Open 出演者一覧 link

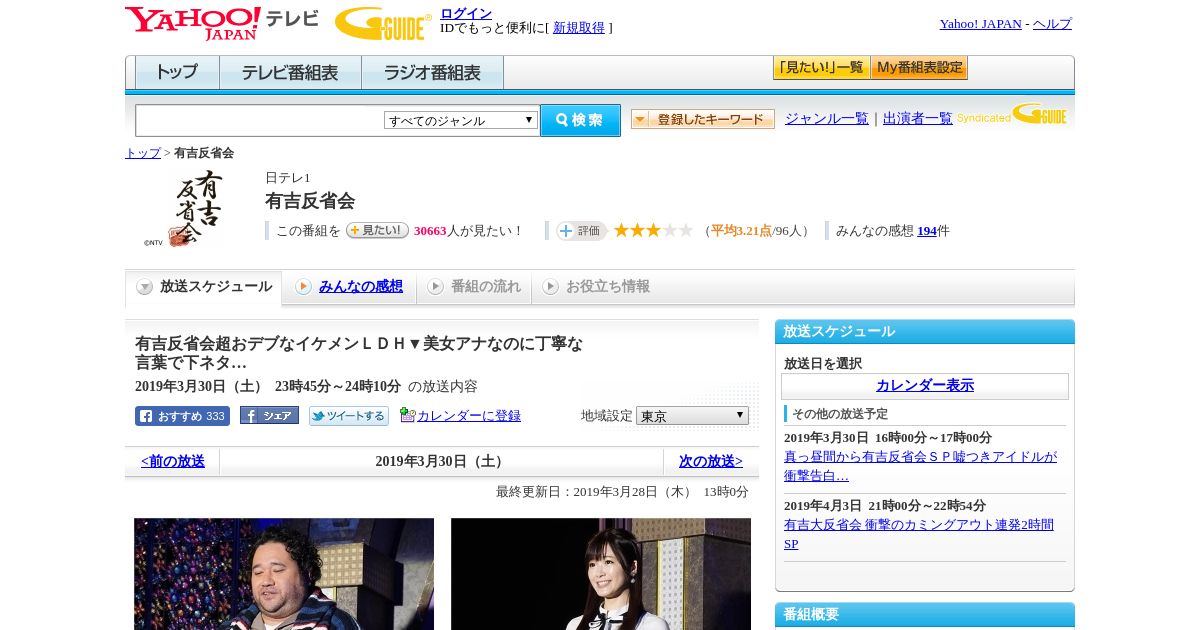coord(917,118)
